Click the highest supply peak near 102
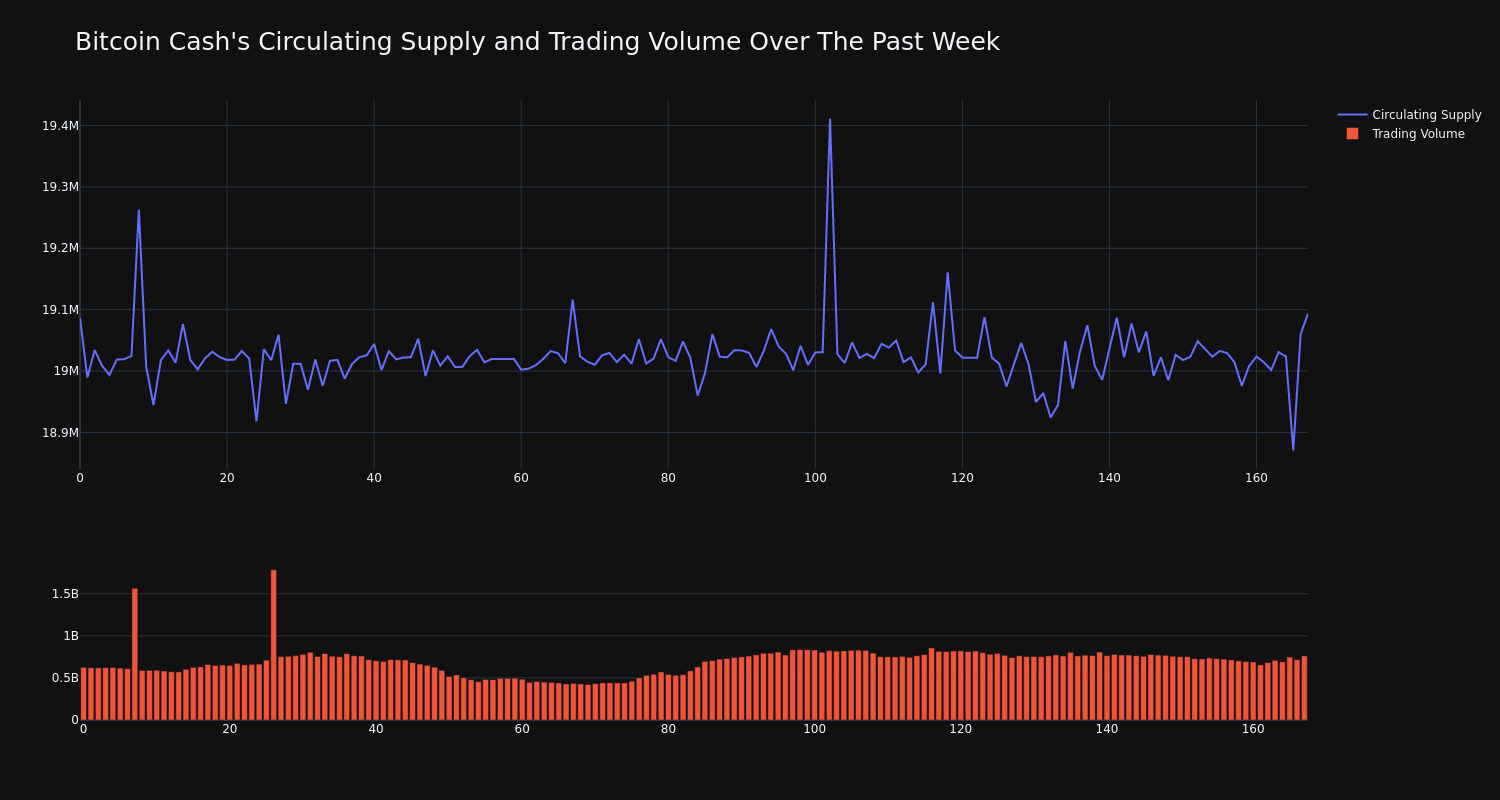1500x800 pixels. (829, 120)
